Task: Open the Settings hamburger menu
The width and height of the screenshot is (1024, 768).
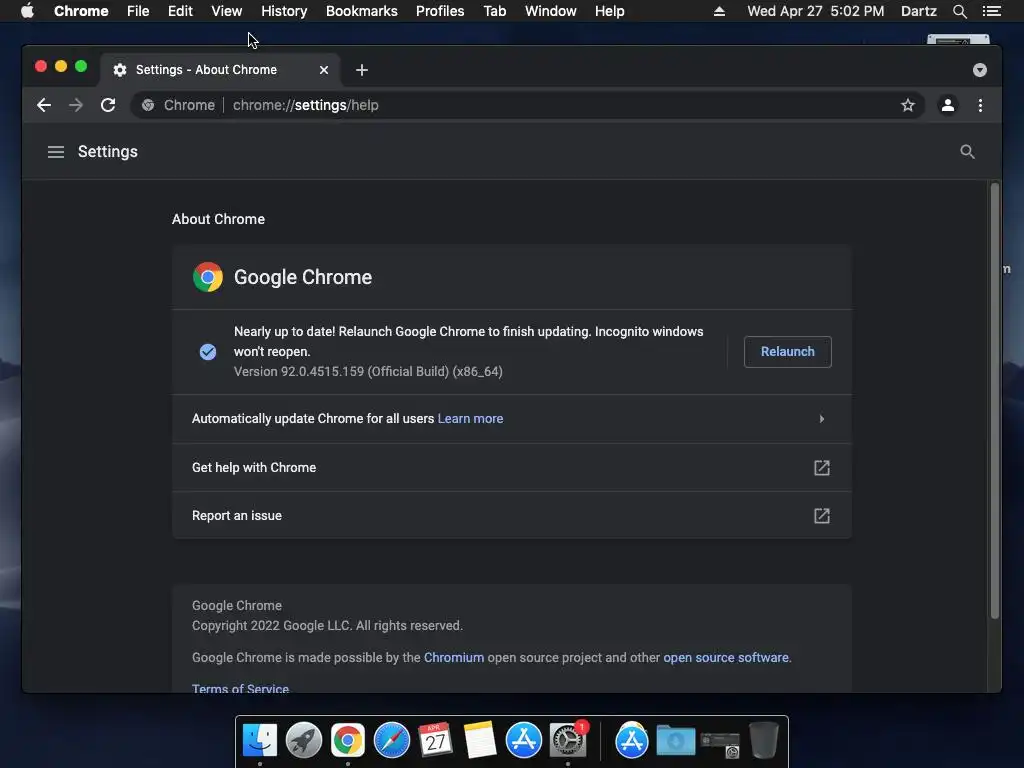Action: point(56,152)
